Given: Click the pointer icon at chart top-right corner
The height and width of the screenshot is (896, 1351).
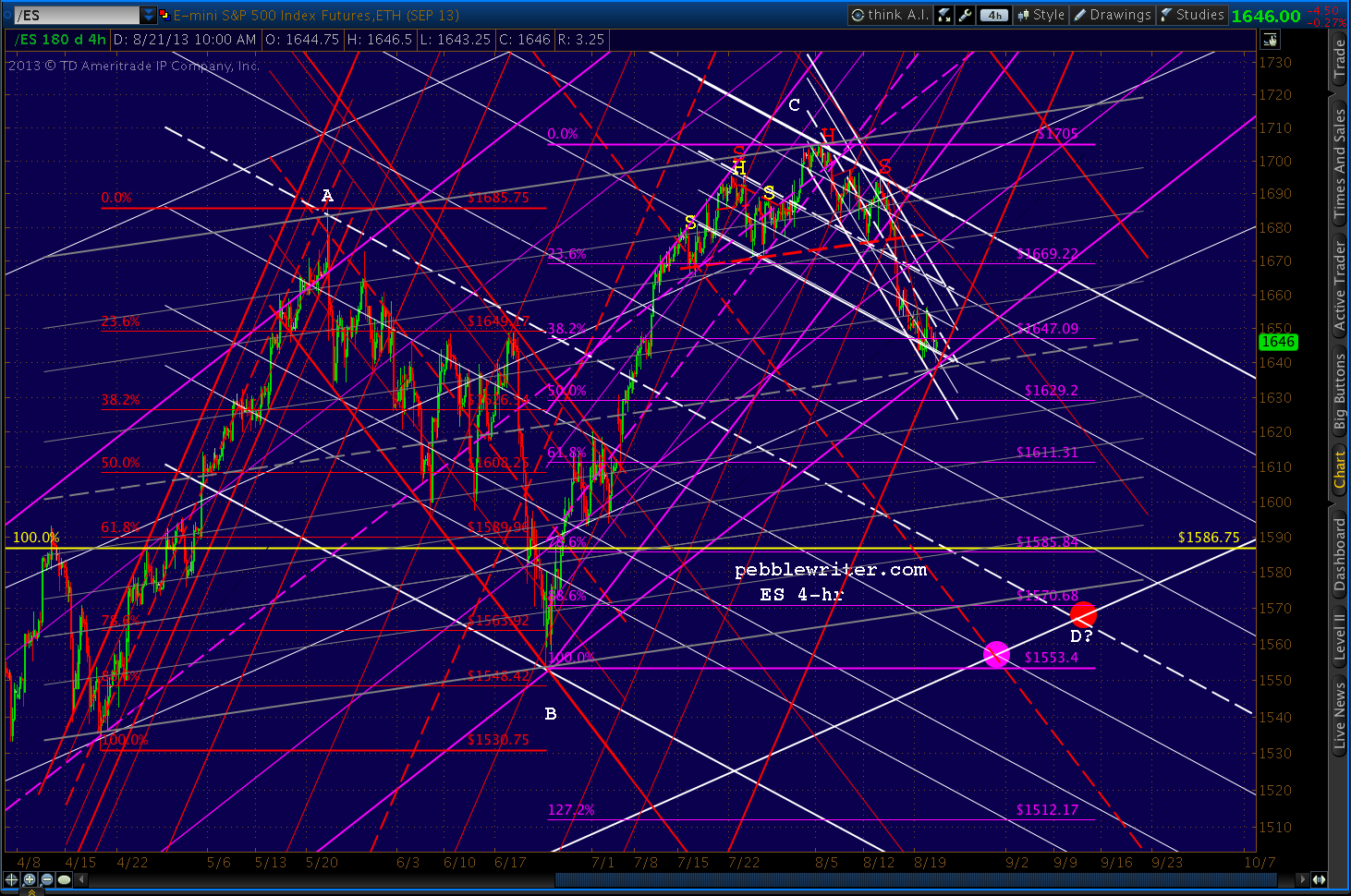Looking at the screenshot, I should pos(1270,40).
